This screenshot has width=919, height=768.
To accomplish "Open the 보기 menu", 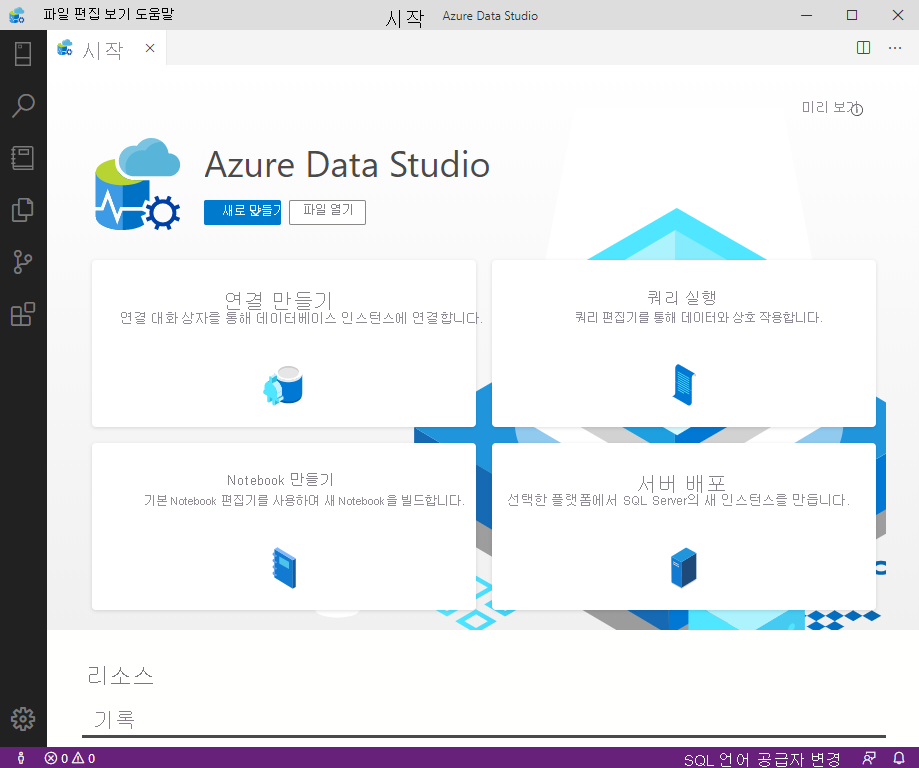I will [118, 14].
